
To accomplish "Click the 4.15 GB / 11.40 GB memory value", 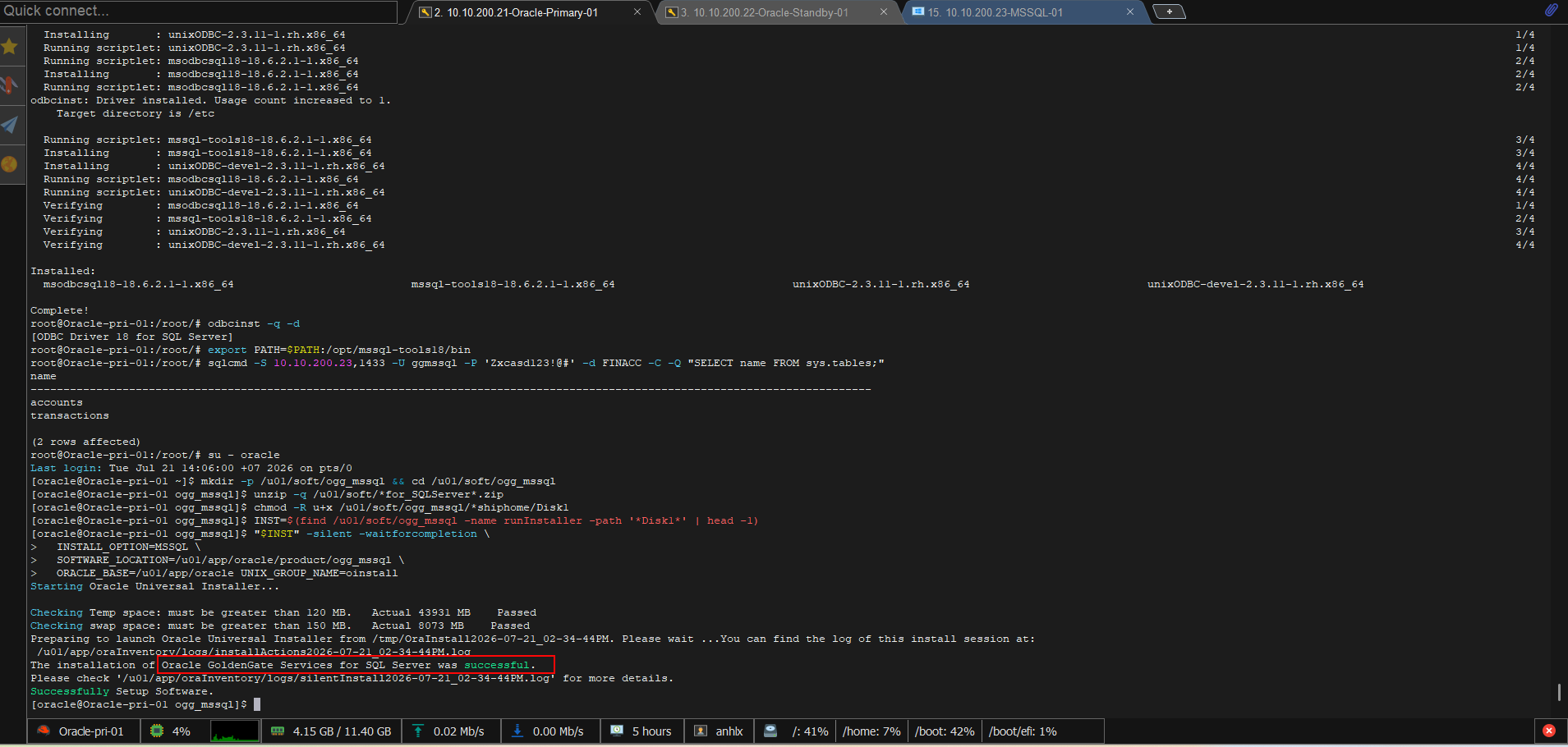I will [x=342, y=731].
